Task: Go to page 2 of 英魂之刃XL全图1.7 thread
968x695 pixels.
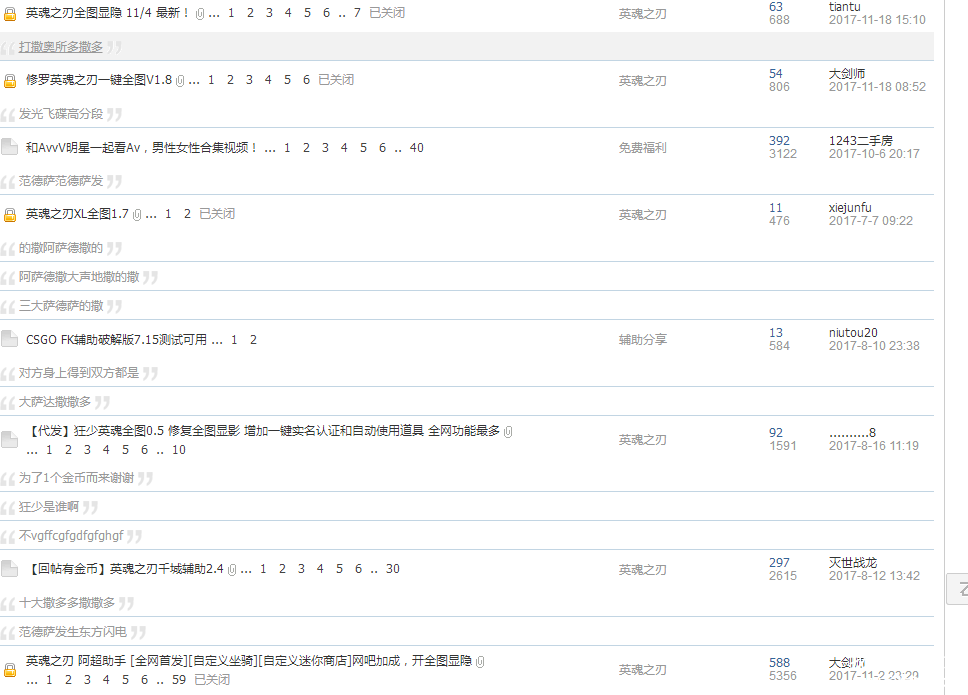Action: [x=187, y=214]
